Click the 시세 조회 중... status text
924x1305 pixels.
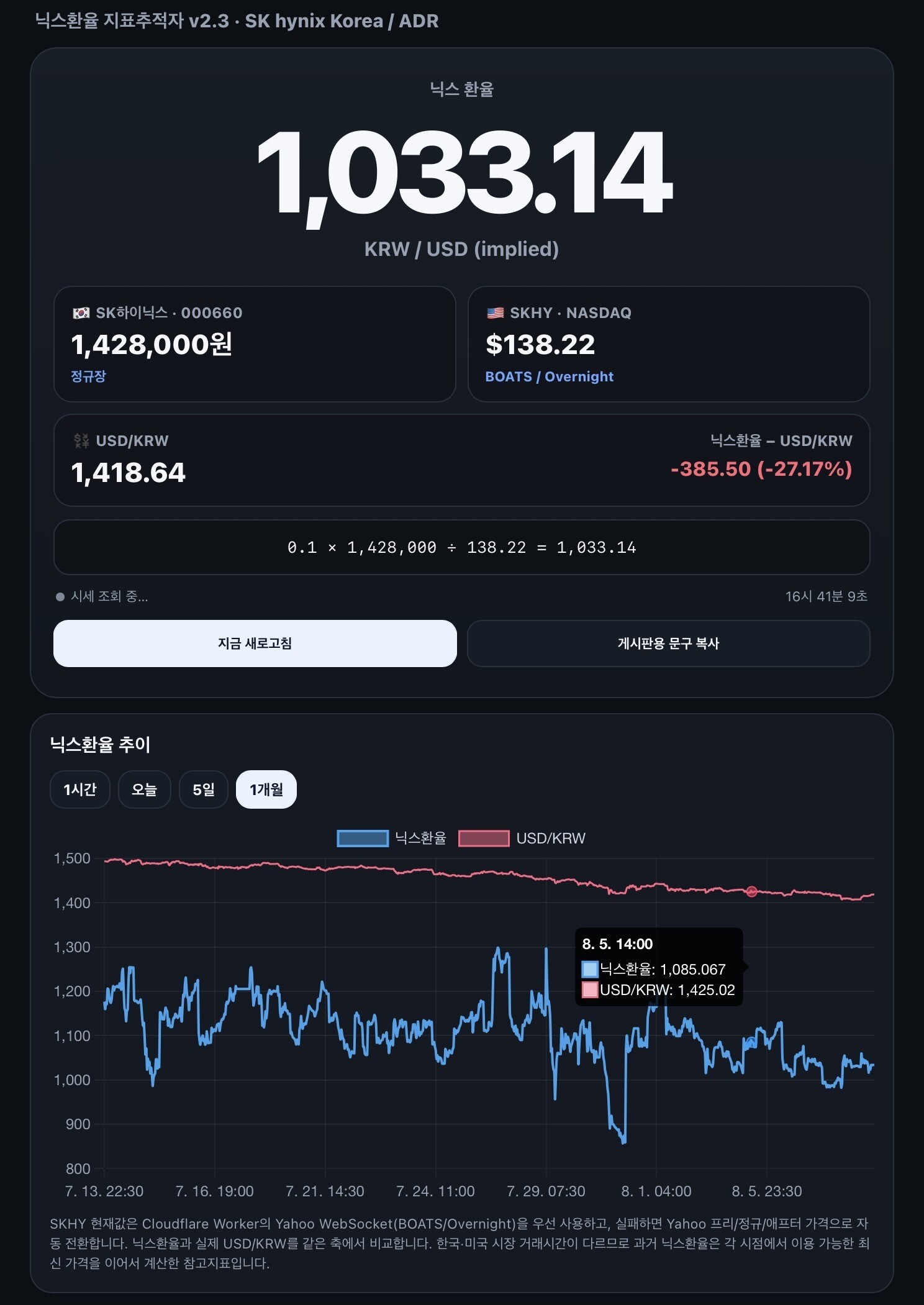point(109,597)
